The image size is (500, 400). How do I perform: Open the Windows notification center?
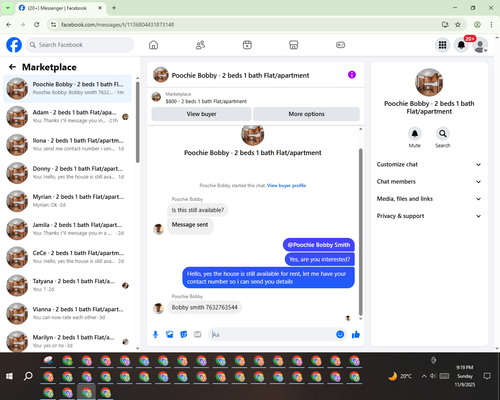487,376
